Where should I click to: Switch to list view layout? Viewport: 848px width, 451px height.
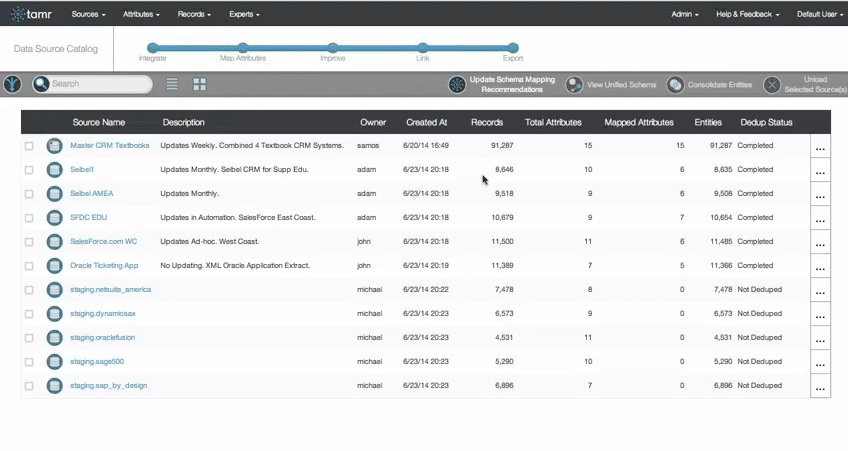tap(172, 85)
